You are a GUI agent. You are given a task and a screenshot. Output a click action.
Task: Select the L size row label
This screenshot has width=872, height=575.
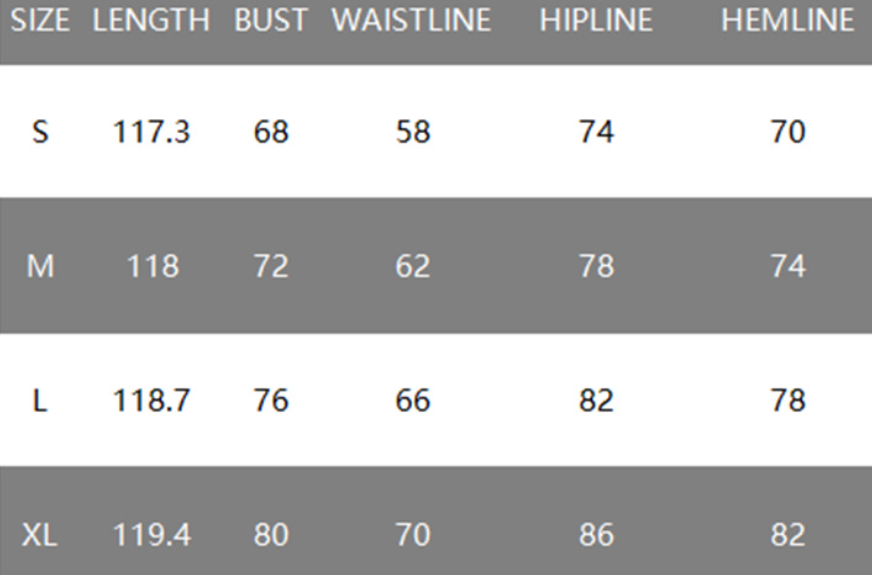[x=40, y=400]
